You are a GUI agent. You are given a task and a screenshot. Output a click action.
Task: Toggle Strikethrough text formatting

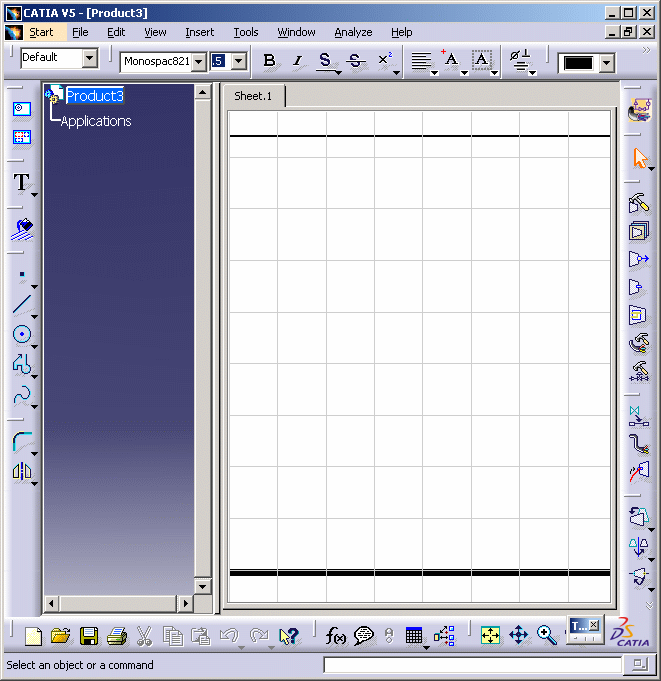(355, 61)
